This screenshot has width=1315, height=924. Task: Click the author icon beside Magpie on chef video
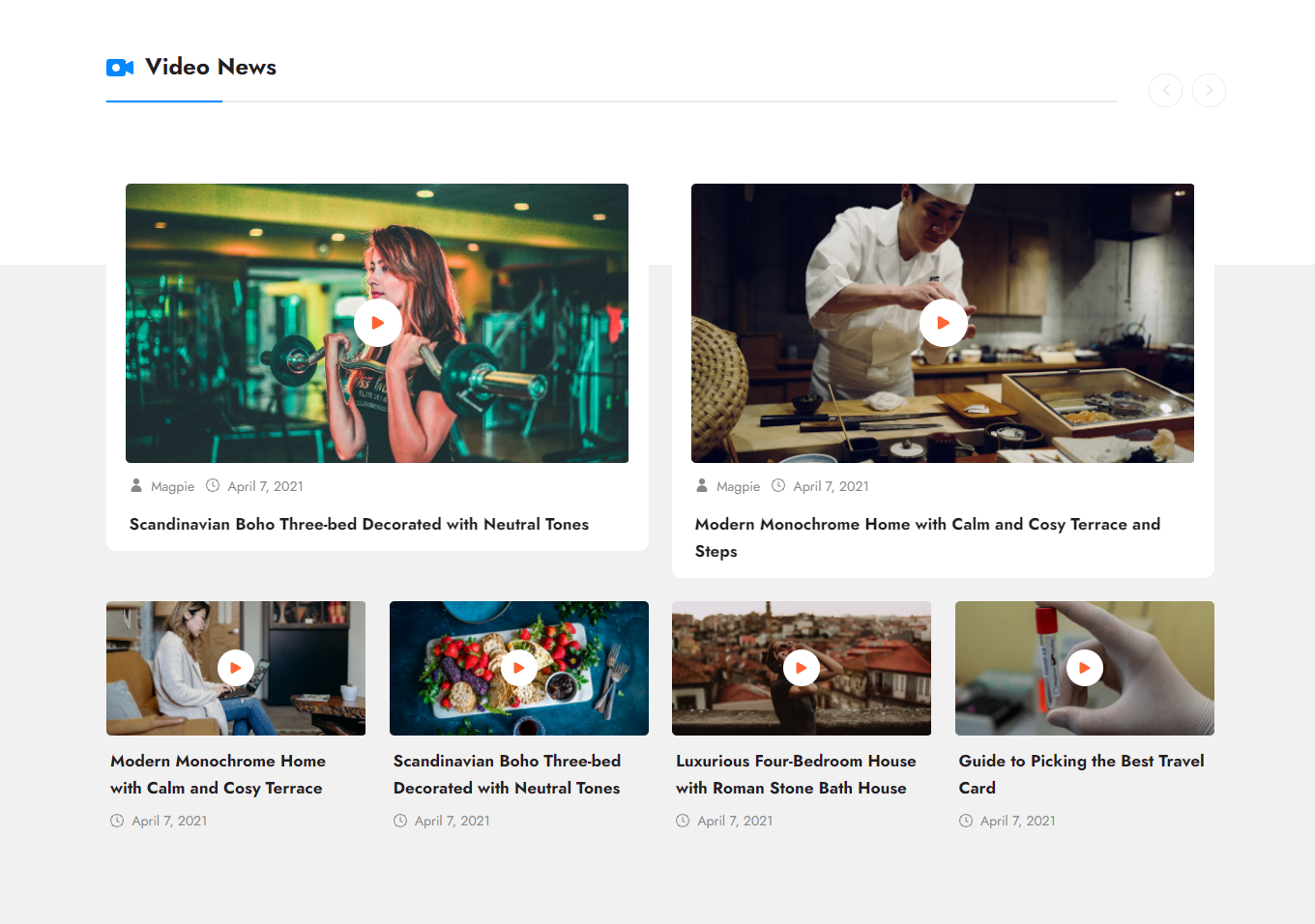[x=700, y=485]
